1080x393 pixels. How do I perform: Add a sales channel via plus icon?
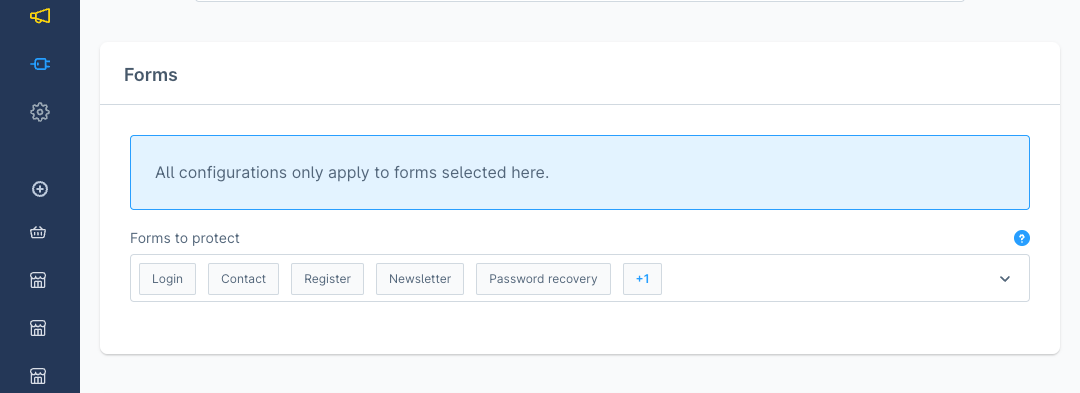click(x=40, y=189)
